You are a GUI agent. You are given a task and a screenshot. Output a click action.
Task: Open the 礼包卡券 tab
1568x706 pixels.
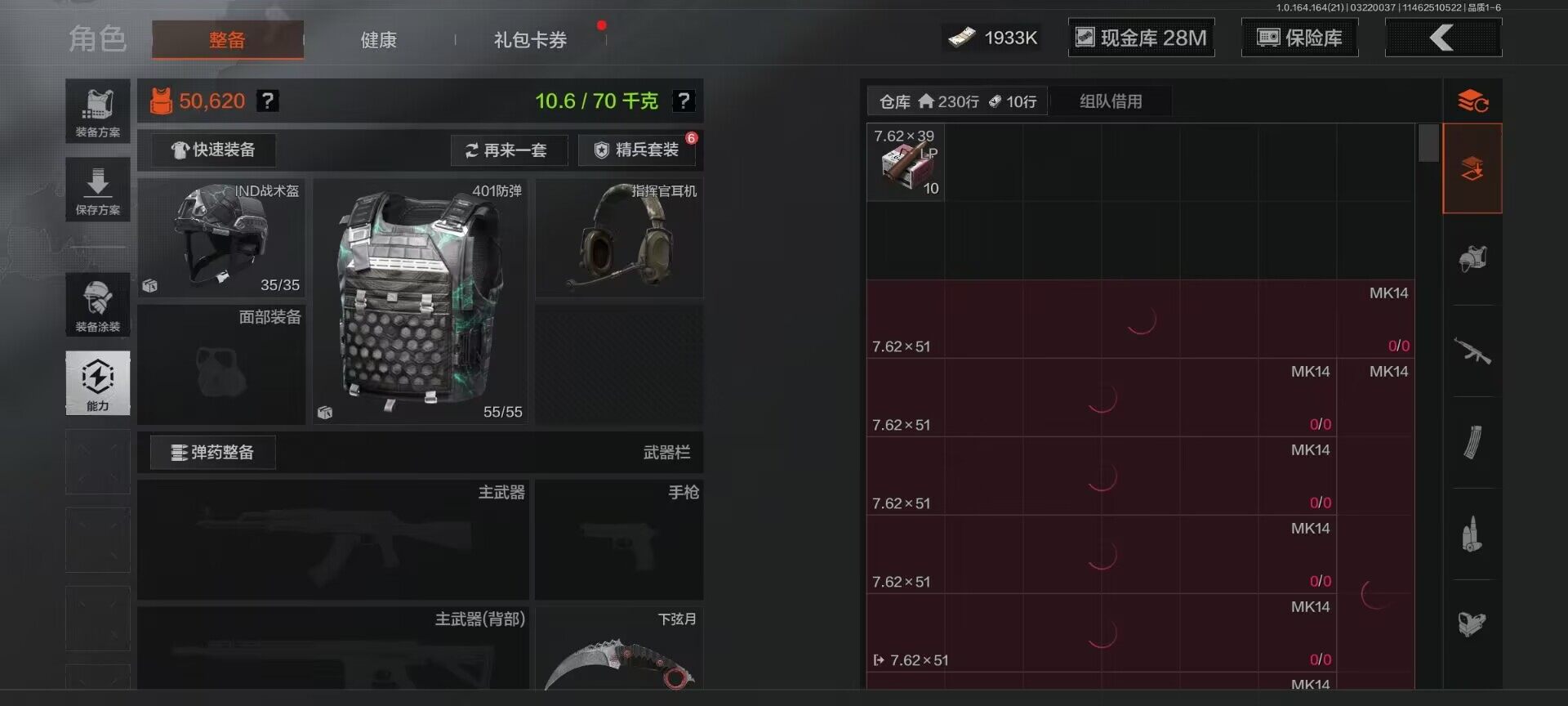pos(530,39)
